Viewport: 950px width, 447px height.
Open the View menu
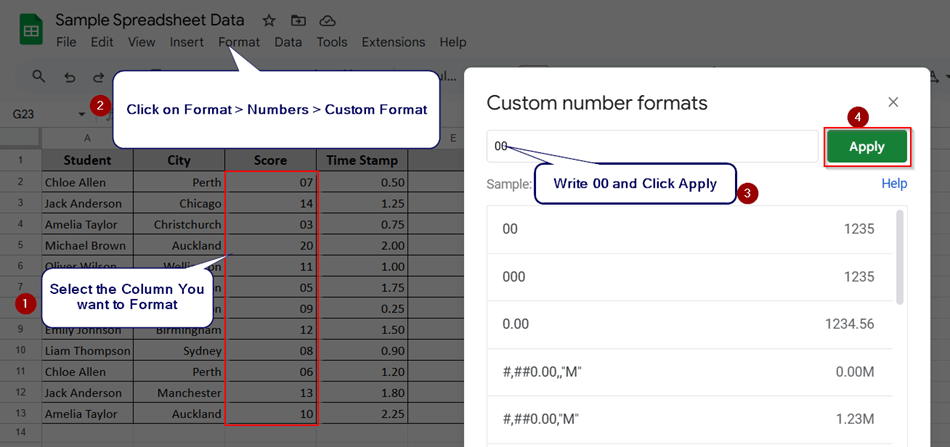(x=142, y=42)
